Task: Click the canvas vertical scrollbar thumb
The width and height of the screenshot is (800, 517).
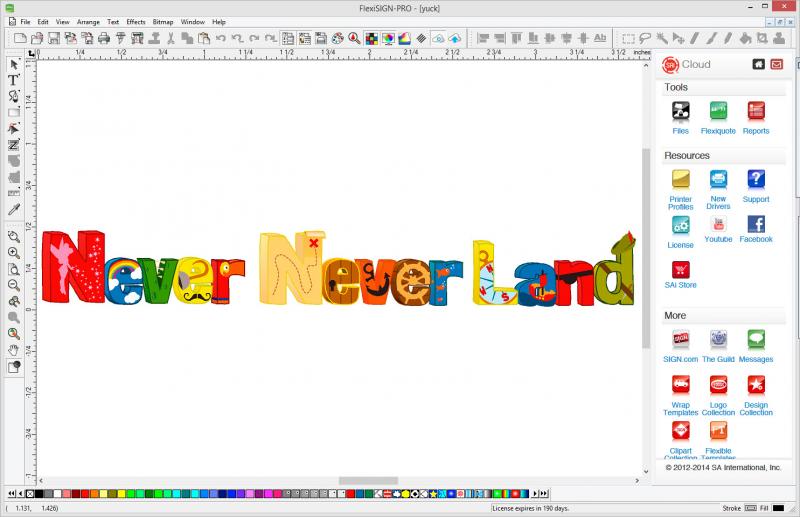Action: 646,248
